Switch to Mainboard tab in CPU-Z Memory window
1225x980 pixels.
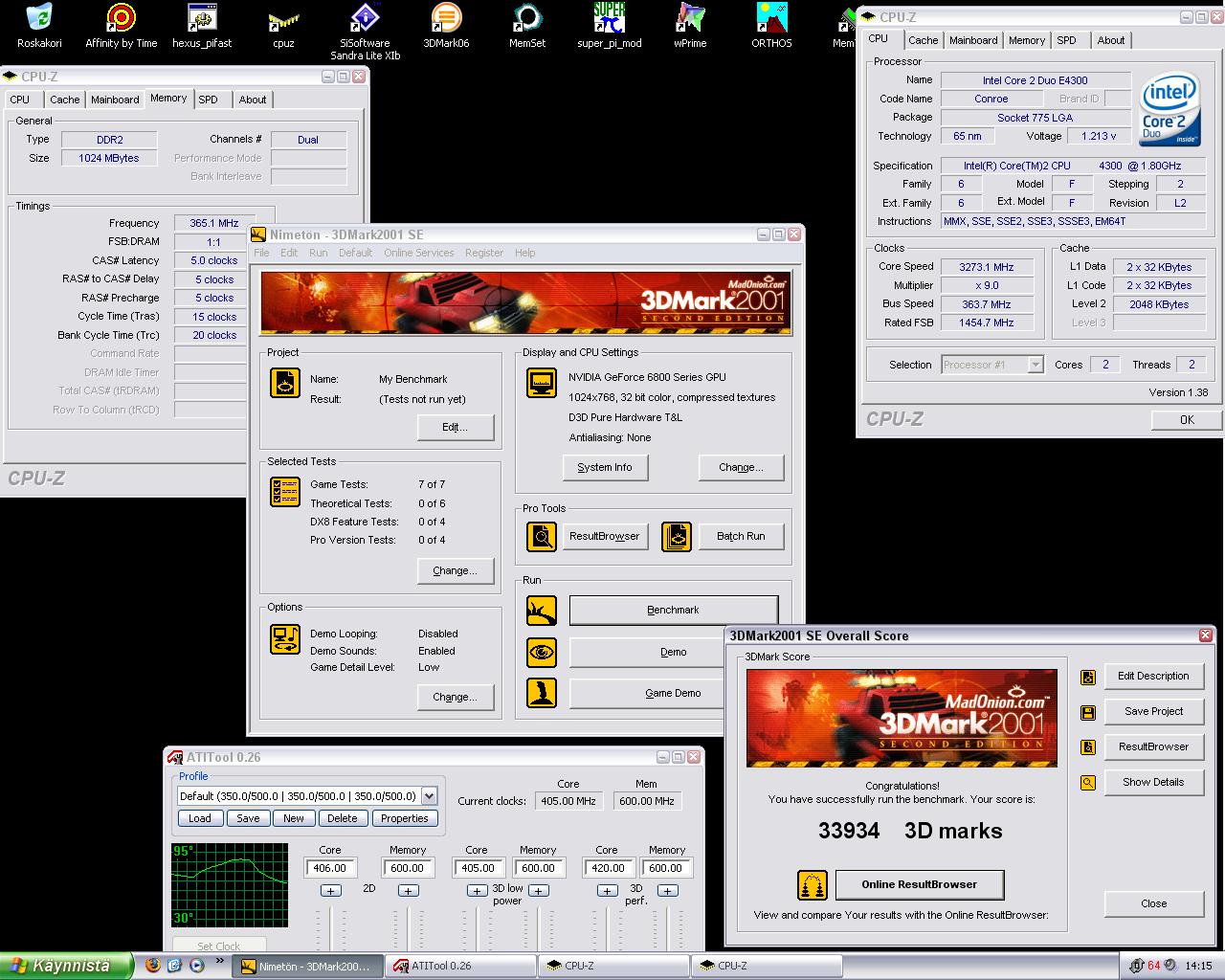click(x=115, y=100)
